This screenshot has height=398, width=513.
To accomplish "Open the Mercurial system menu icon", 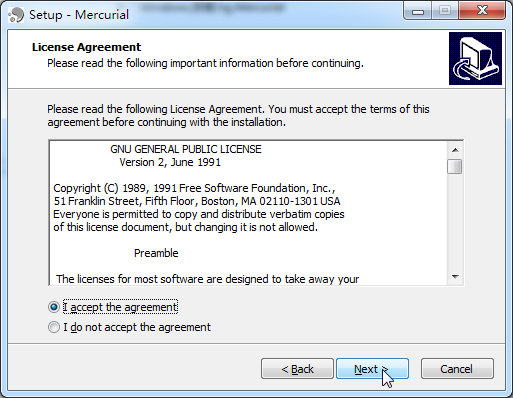I will point(16,15).
